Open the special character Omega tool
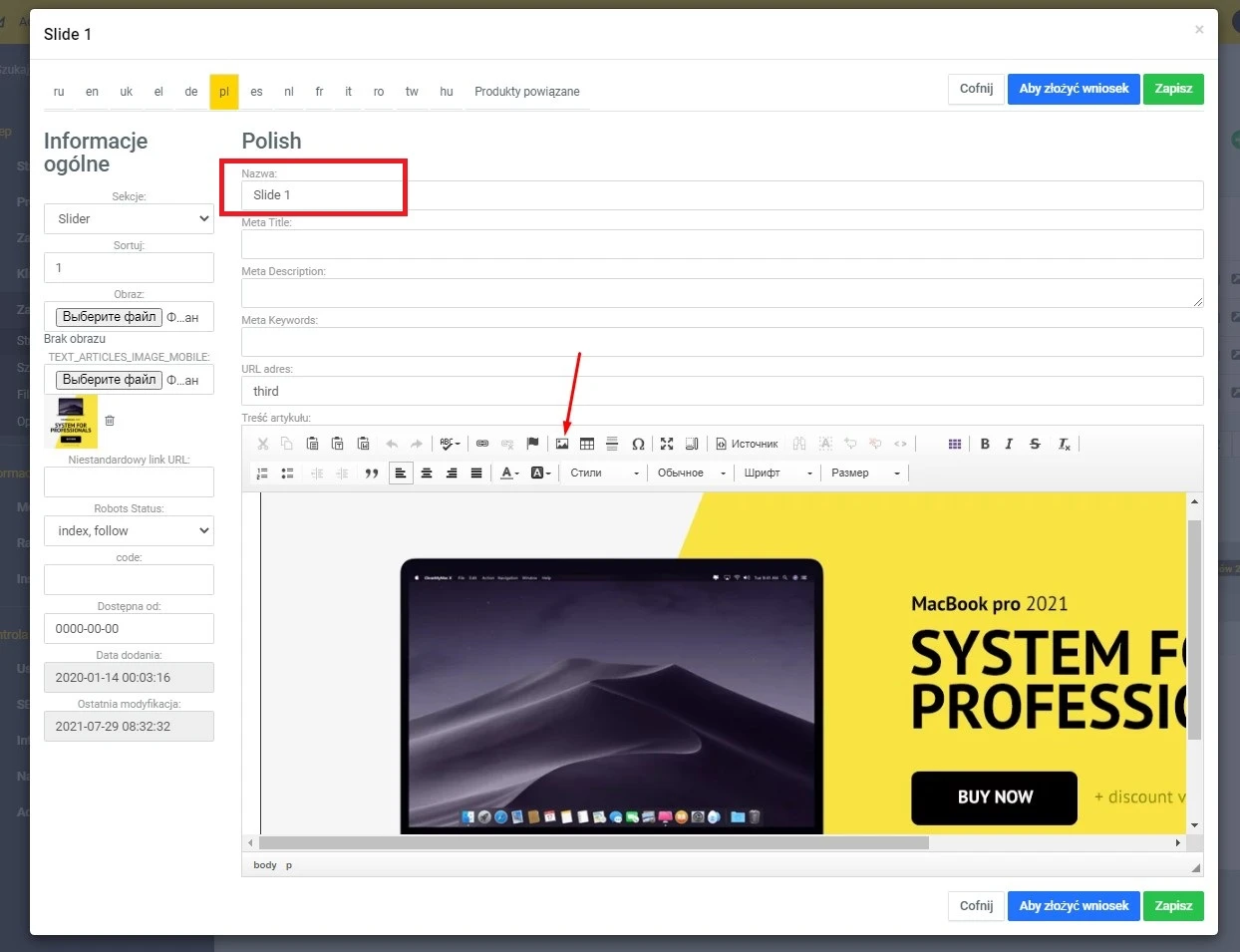1240x952 pixels. [638, 444]
